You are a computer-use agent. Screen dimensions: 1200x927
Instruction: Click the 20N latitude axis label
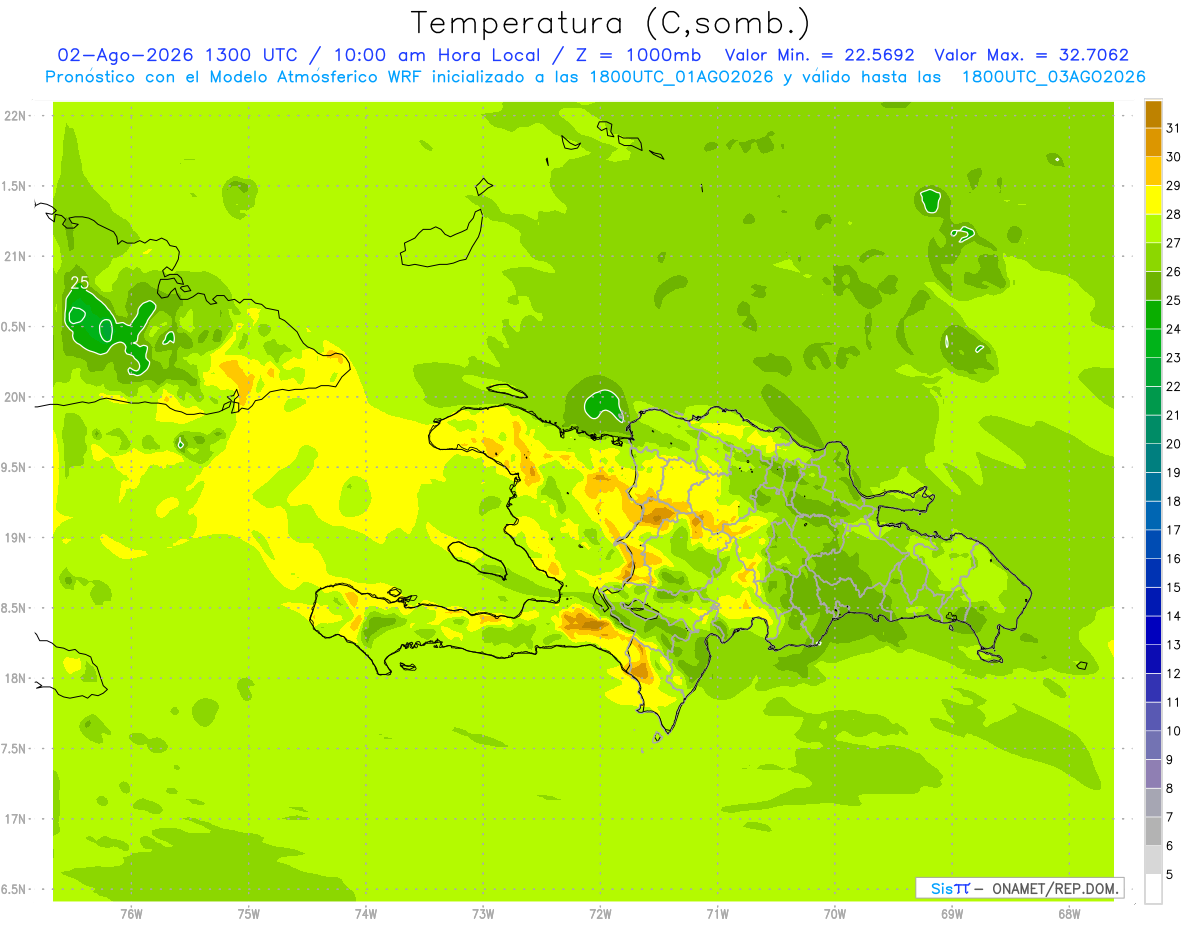pos(15,397)
